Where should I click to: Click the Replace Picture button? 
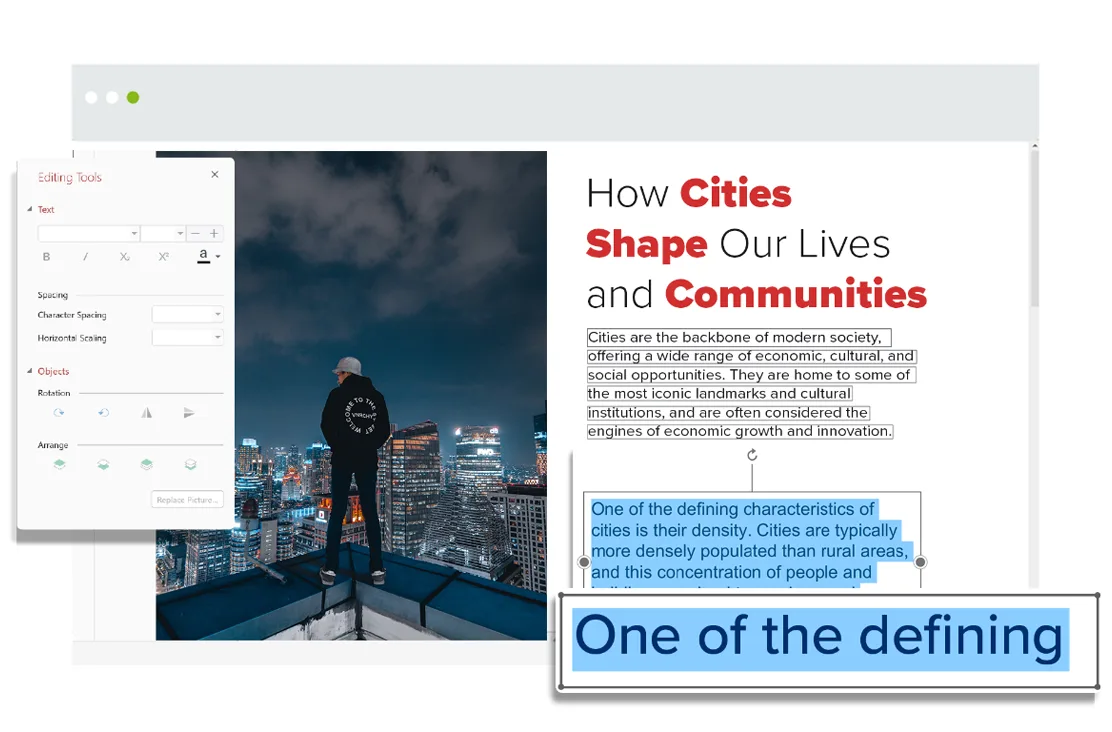(187, 499)
